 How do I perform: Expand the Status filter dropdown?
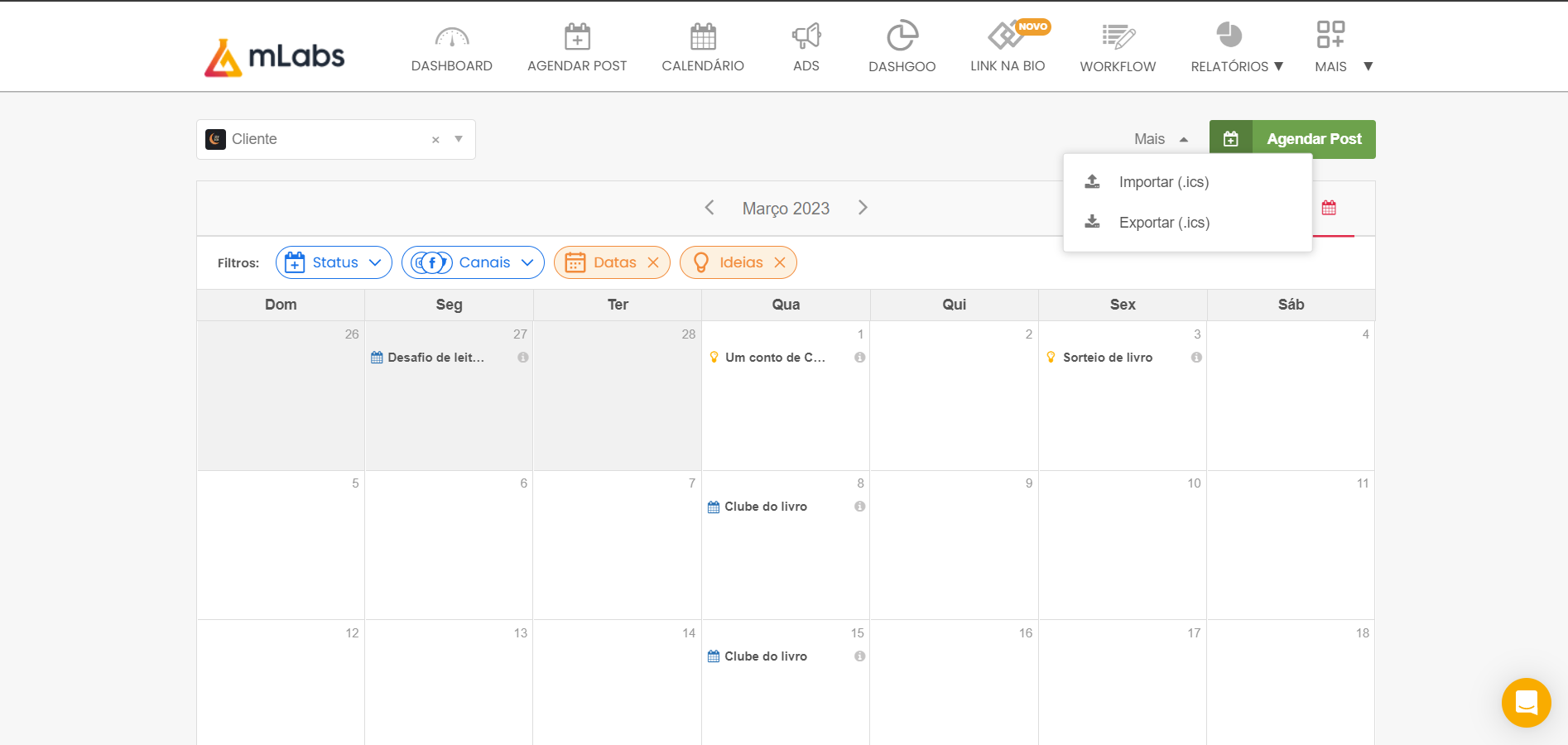[x=334, y=262]
